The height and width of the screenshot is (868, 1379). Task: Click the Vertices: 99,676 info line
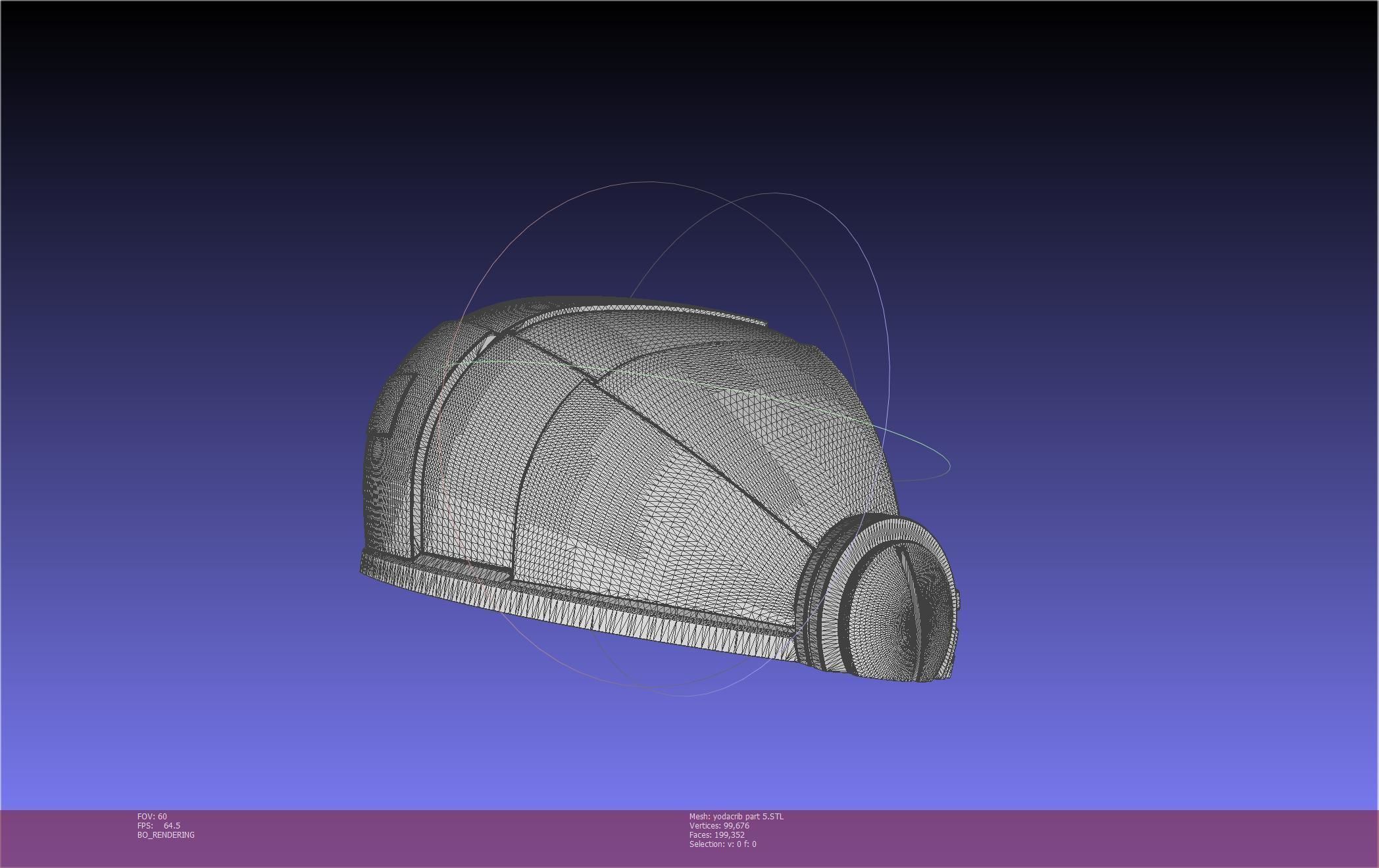point(719,825)
